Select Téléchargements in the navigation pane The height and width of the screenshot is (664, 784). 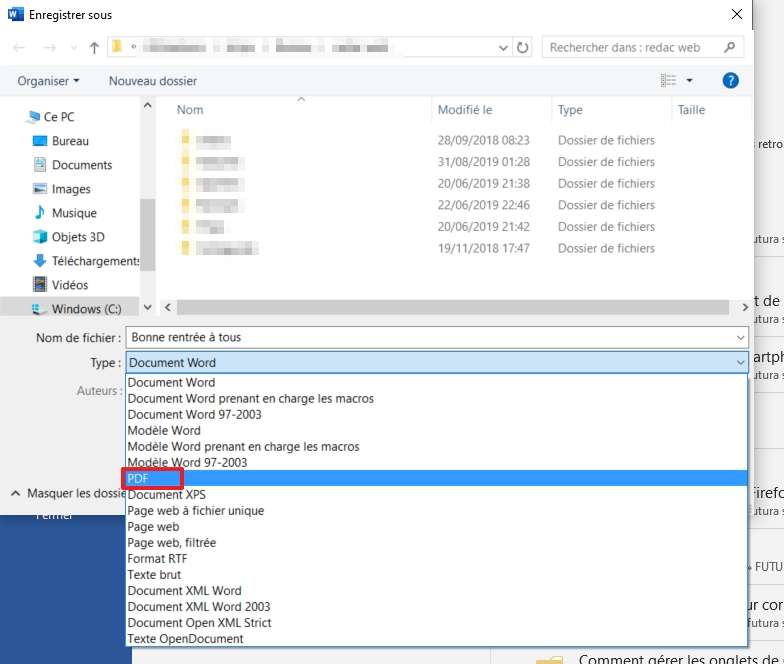pyautogui.click(x=95, y=261)
